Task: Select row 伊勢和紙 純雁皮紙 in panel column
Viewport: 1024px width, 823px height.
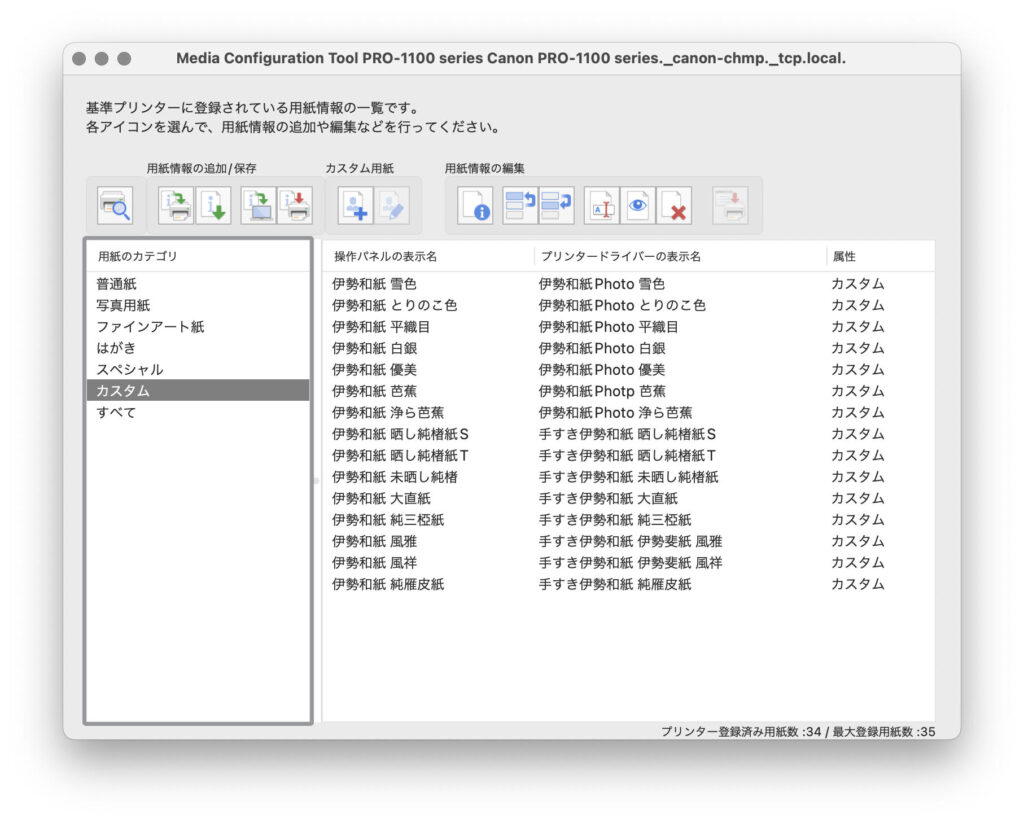Action: click(388, 584)
